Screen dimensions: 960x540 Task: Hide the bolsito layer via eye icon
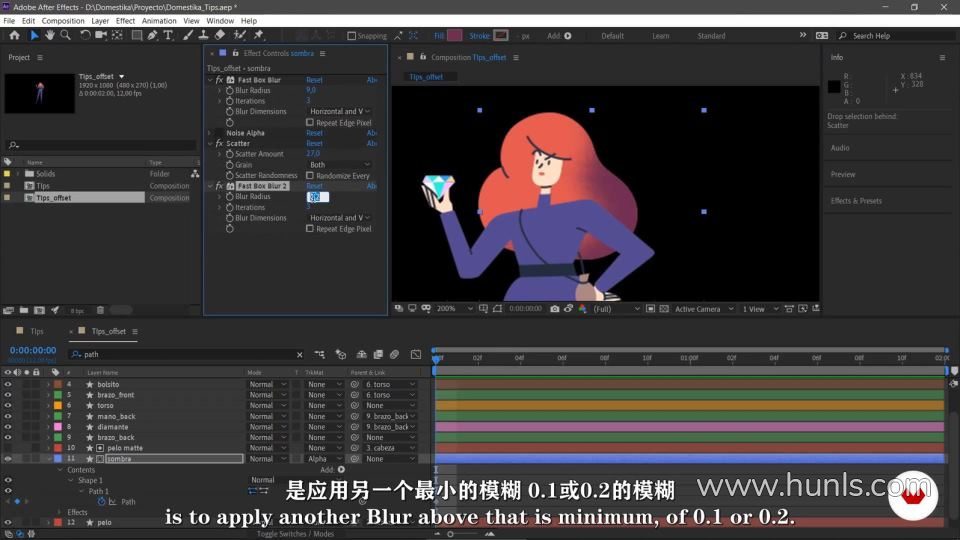8,384
